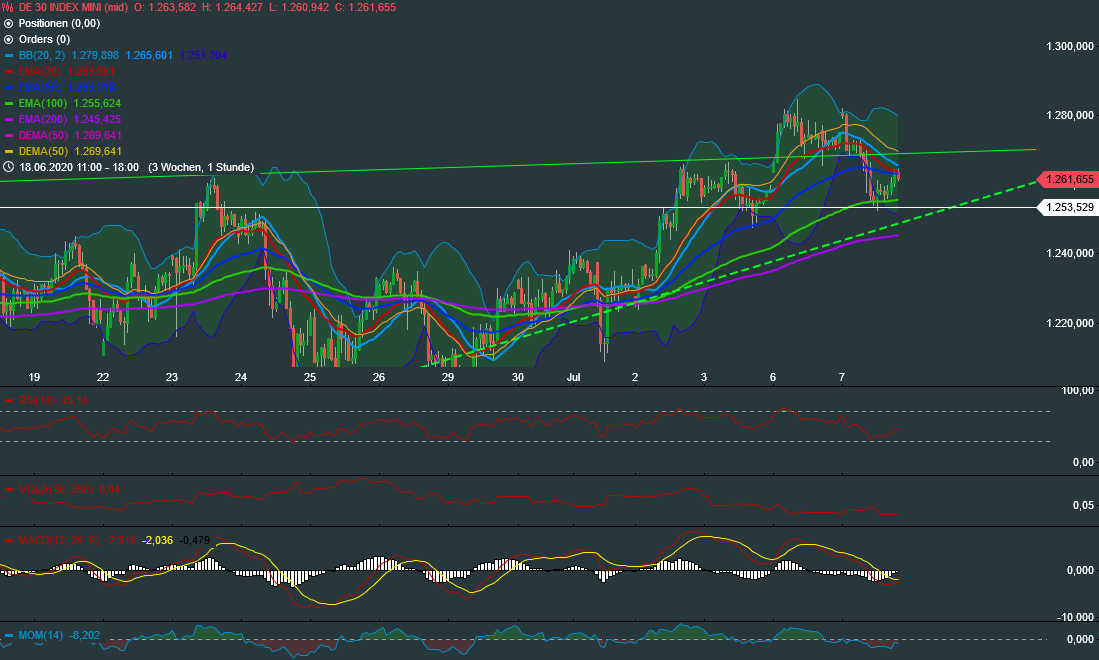Click the 29 label on the date axis
Screen dimensions: 1099x660
click(x=448, y=377)
